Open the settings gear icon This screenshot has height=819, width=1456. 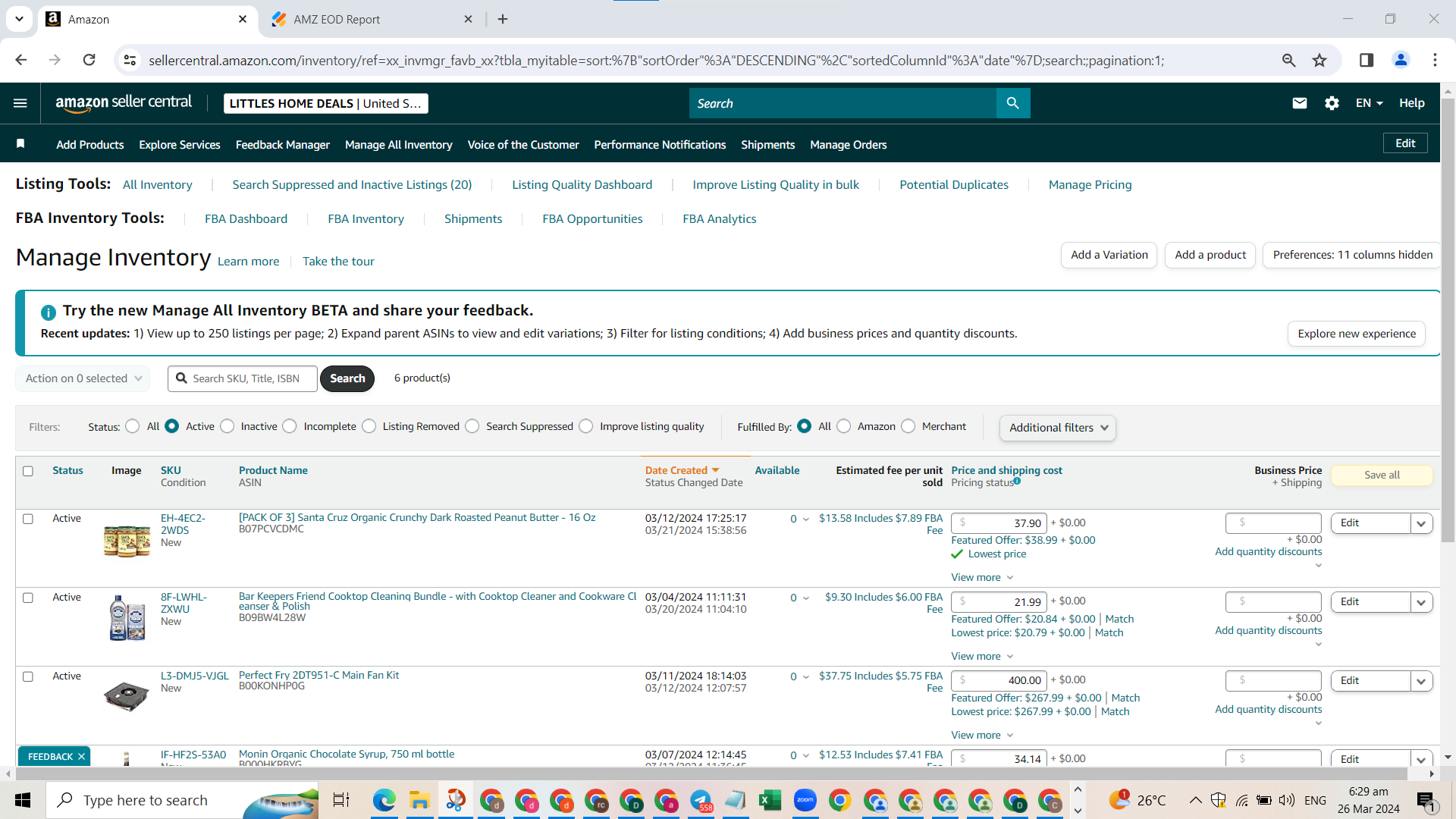(x=1332, y=103)
